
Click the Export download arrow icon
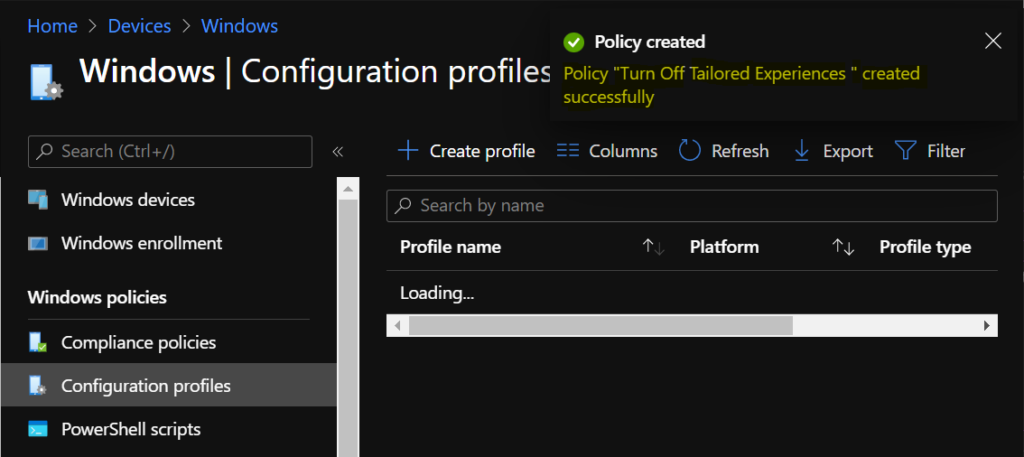pyautogui.click(x=801, y=151)
